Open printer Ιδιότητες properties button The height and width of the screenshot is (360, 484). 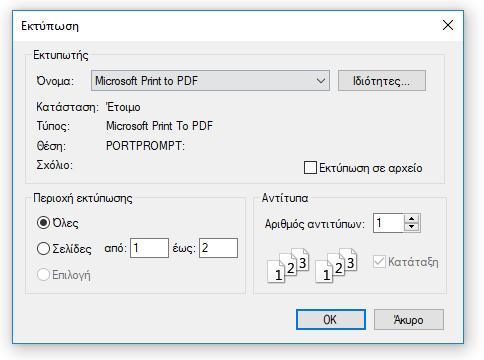[382, 81]
